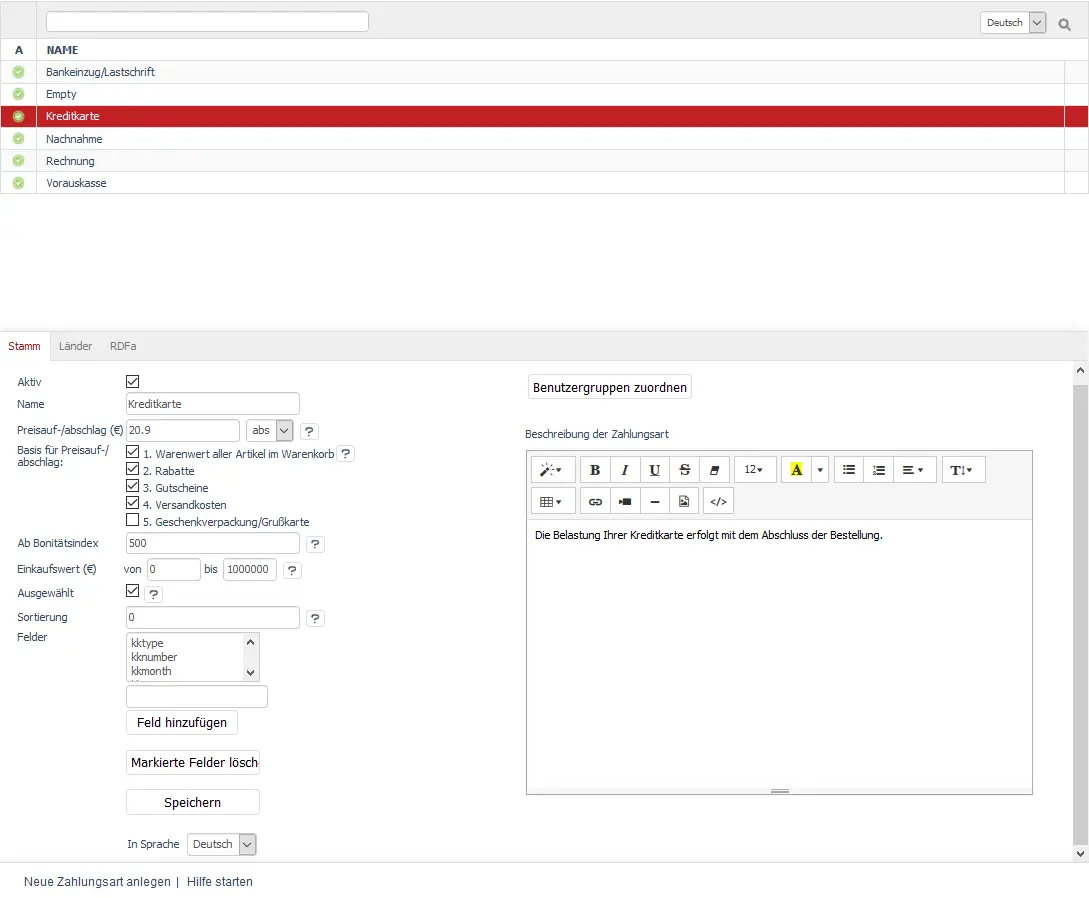
Task: Select the Rechnung row in the list
Action: (x=70, y=161)
